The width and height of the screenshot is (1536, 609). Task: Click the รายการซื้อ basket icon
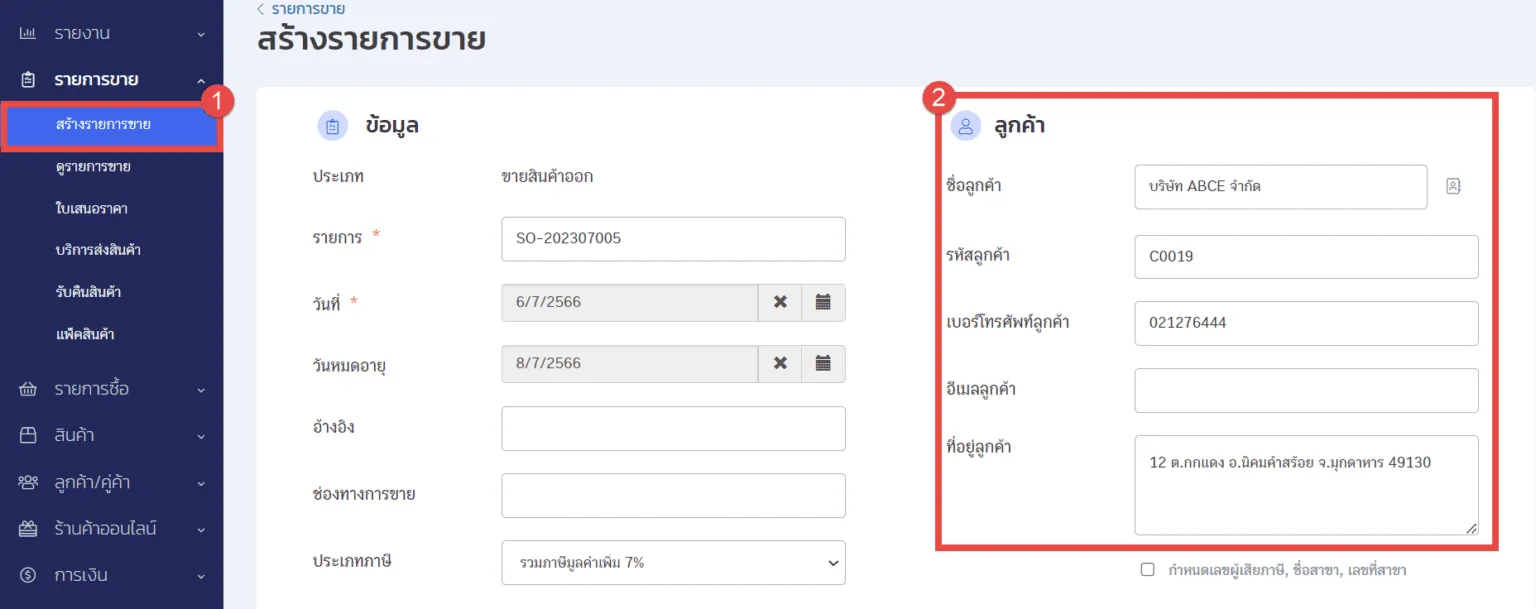point(28,389)
